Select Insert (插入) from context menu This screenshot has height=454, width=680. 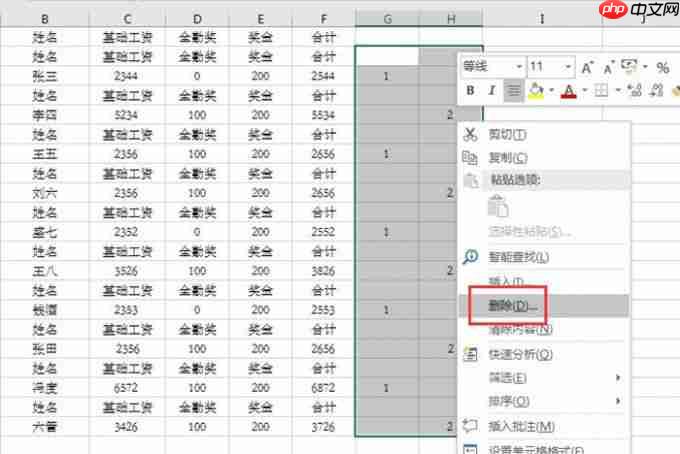point(545,281)
